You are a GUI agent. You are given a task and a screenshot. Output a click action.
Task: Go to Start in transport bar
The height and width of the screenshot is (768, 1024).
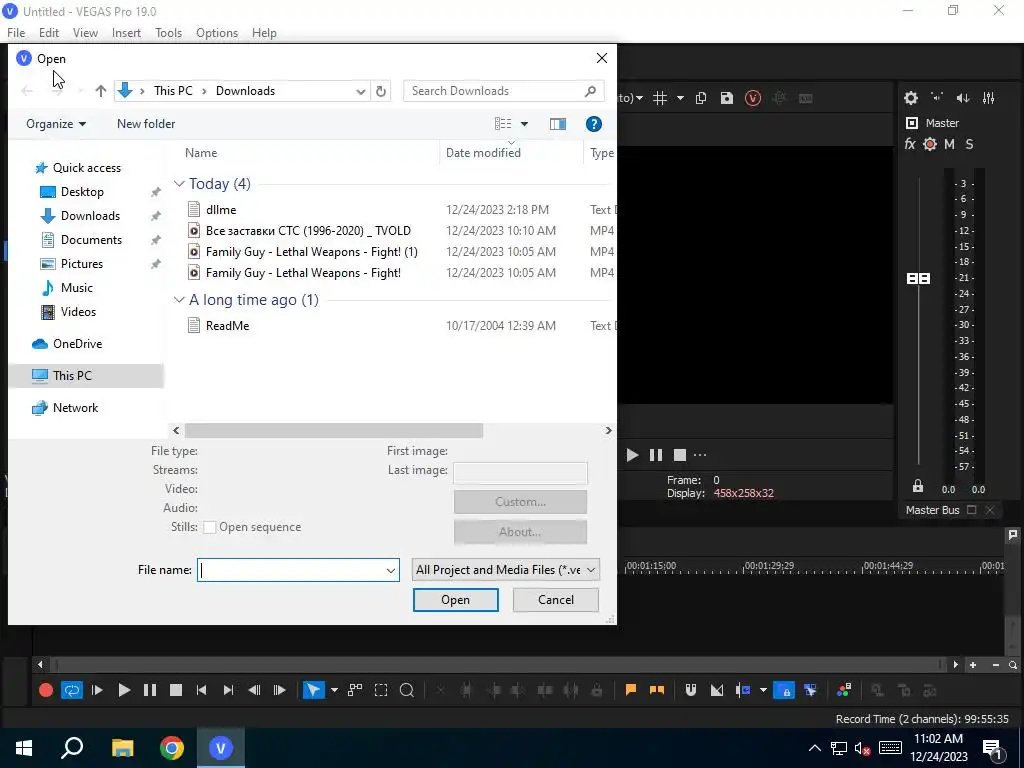pyautogui.click(x=202, y=690)
